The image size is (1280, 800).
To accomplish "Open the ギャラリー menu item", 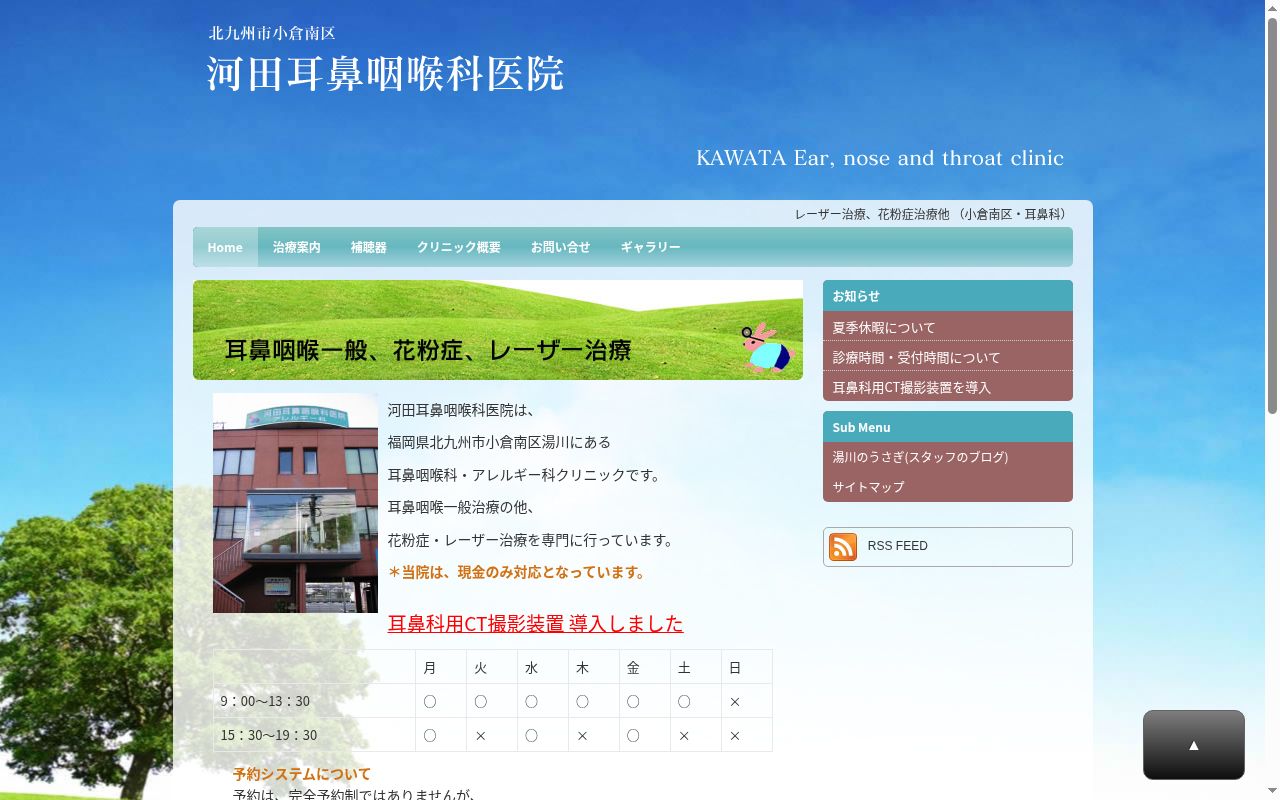I will point(650,247).
